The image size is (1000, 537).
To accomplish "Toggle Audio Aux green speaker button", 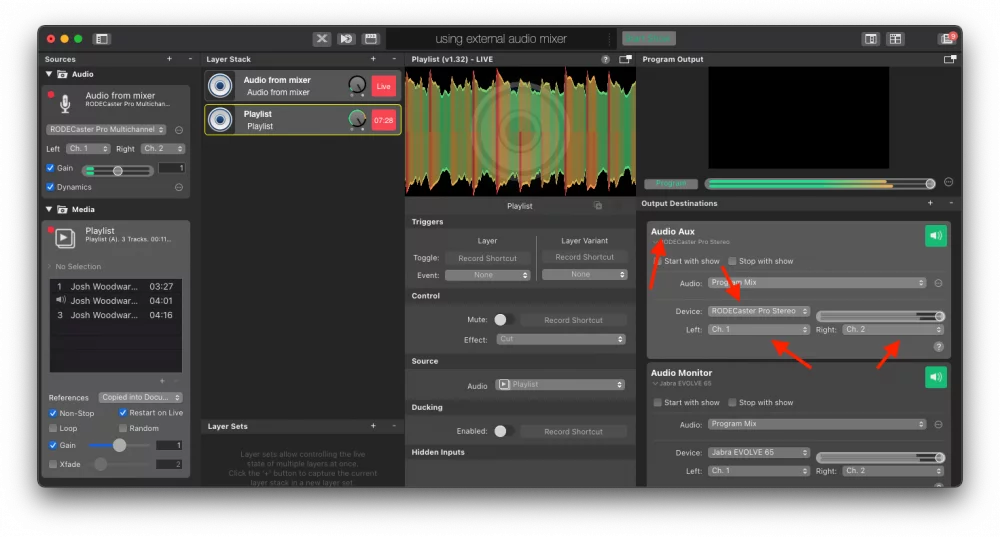I will [936, 236].
